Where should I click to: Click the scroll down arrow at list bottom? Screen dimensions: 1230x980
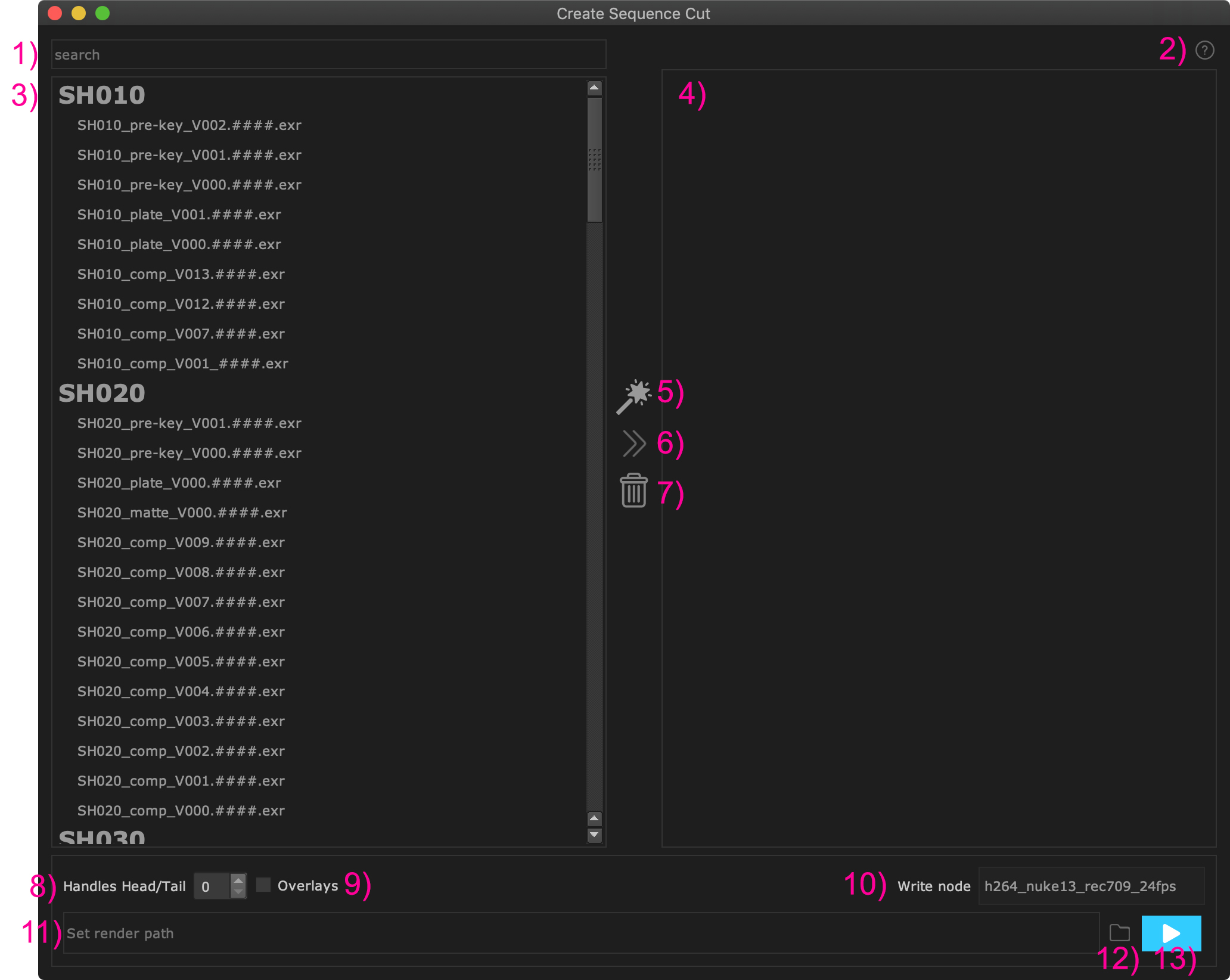(x=594, y=835)
